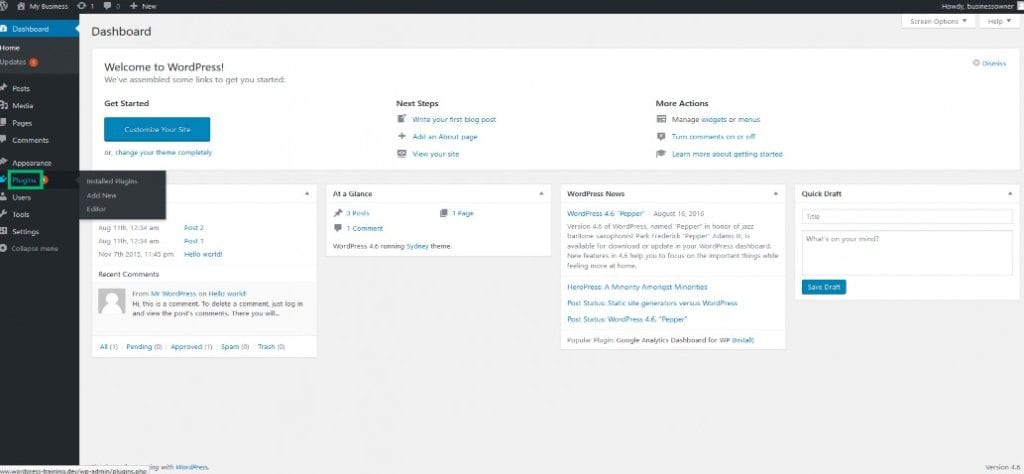
Task: Open the Write your first blog post link
Action: tap(454, 119)
